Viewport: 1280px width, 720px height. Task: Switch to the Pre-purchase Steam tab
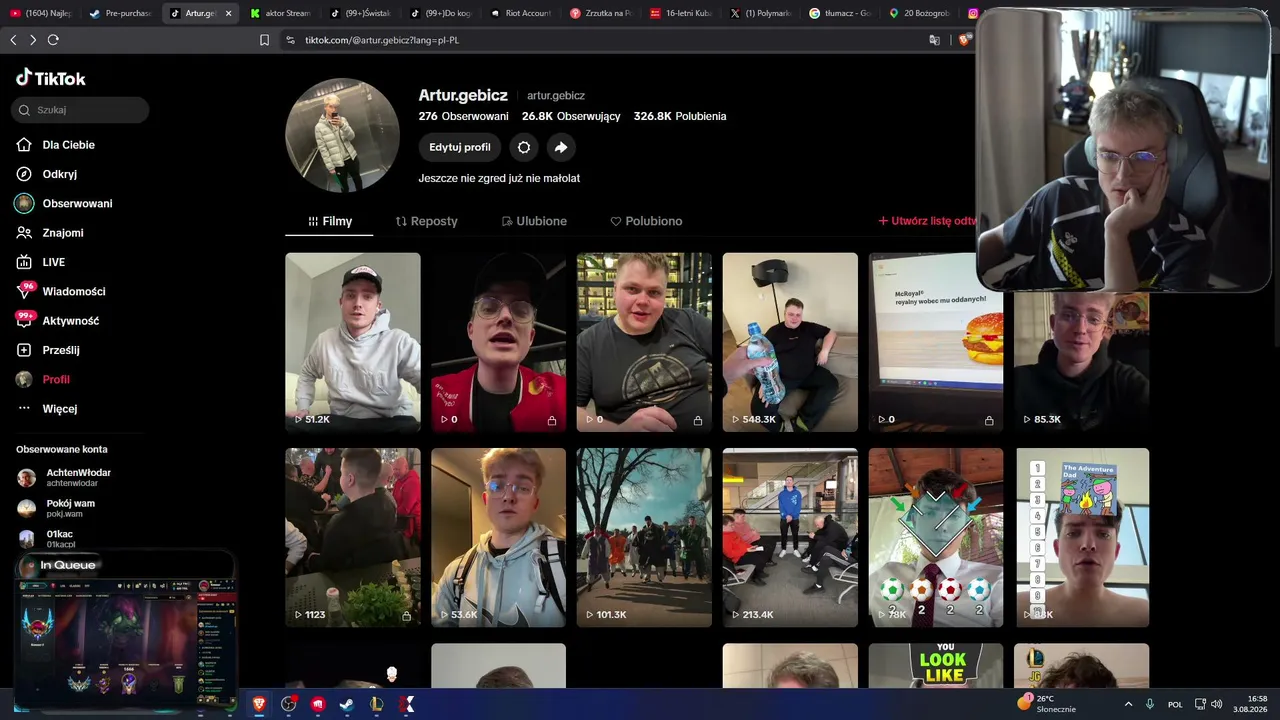tap(120, 13)
